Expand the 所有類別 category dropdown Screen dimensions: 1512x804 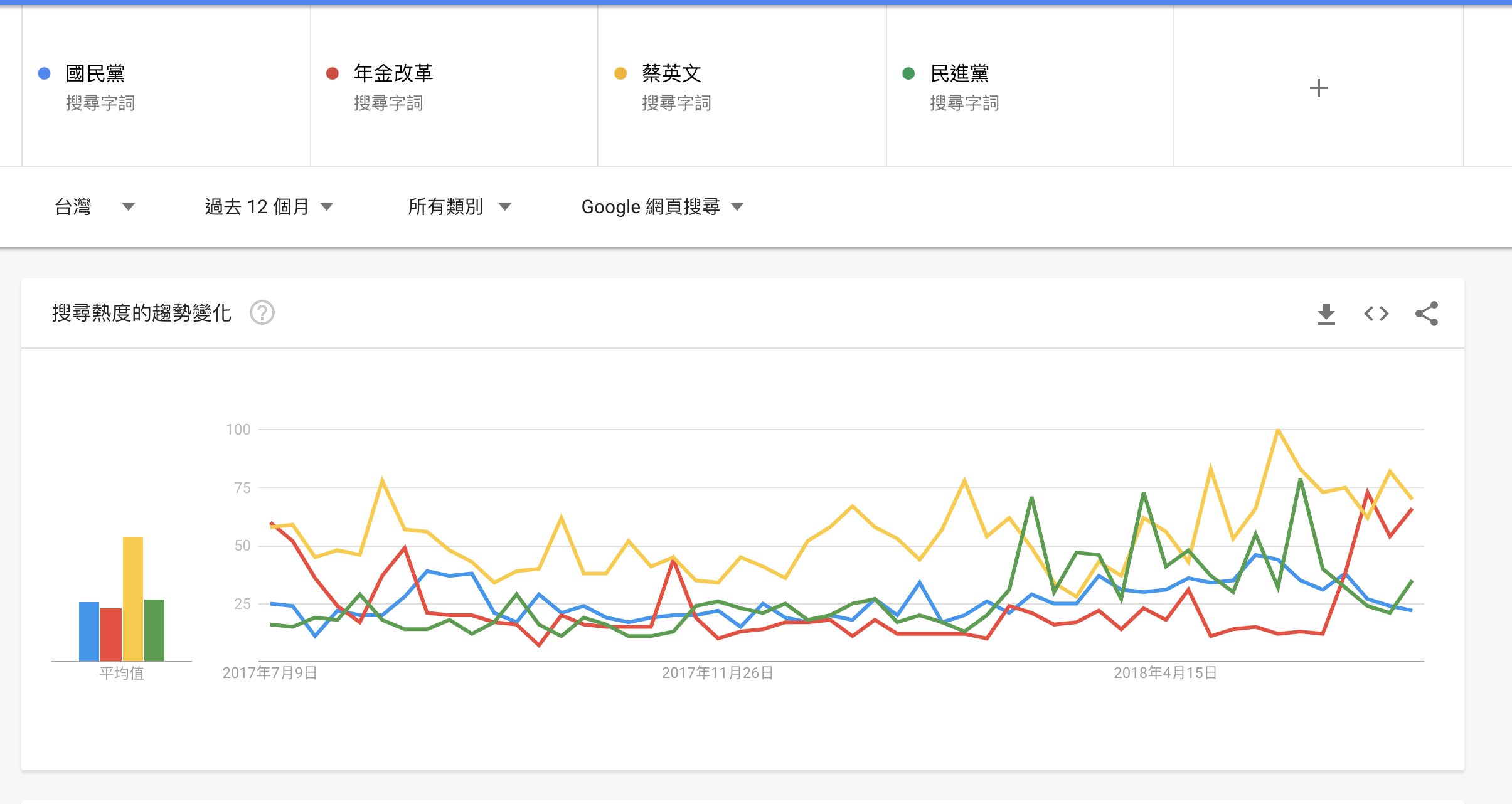point(459,207)
